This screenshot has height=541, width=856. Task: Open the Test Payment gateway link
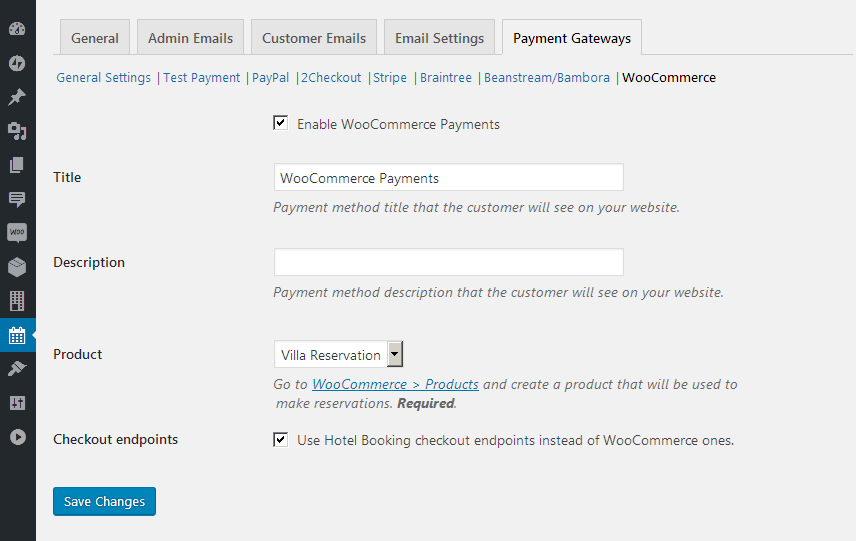[201, 78]
